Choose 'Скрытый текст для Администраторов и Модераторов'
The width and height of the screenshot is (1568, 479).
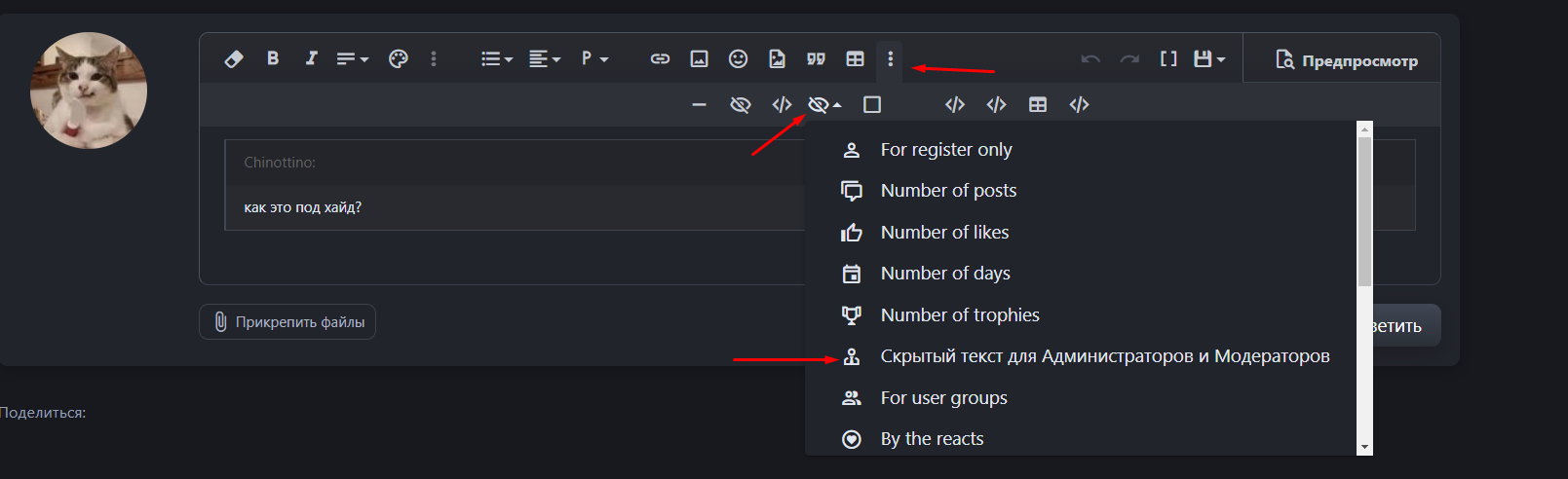click(x=1104, y=356)
